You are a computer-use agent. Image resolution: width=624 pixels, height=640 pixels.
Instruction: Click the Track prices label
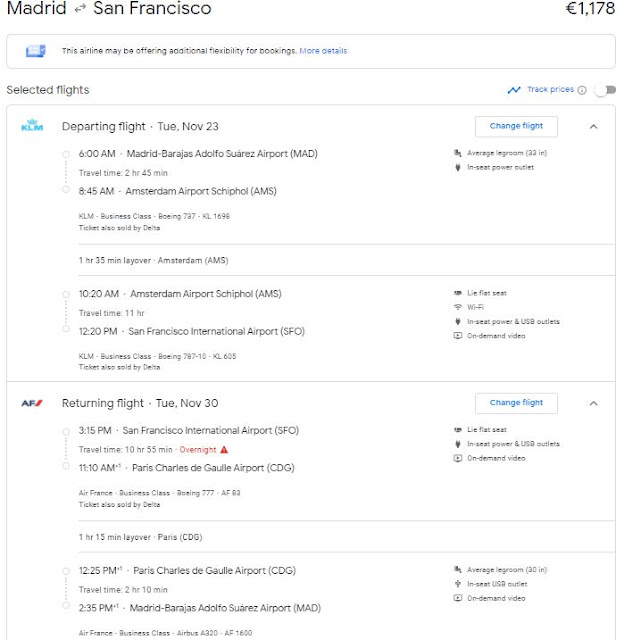pos(550,89)
